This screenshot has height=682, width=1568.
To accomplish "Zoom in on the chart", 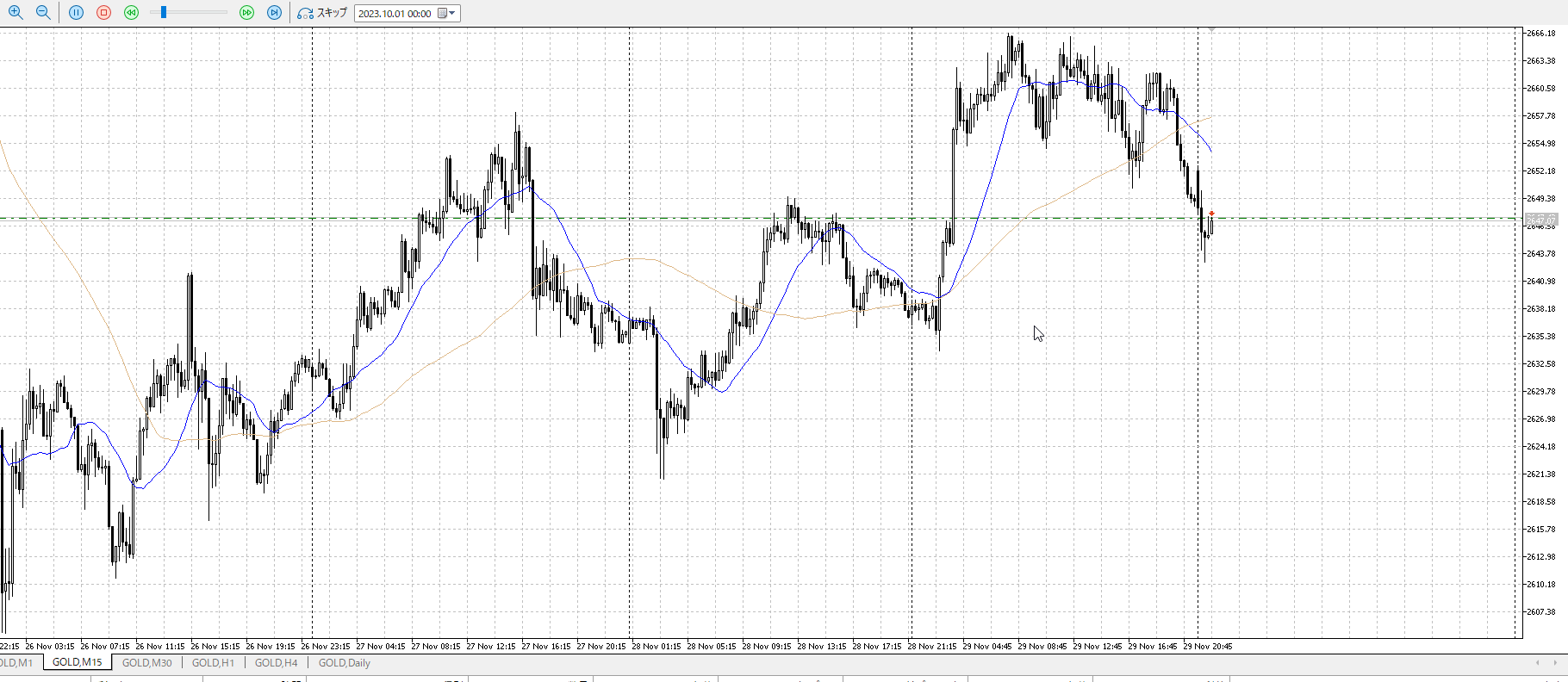I will [x=16, y=13].
